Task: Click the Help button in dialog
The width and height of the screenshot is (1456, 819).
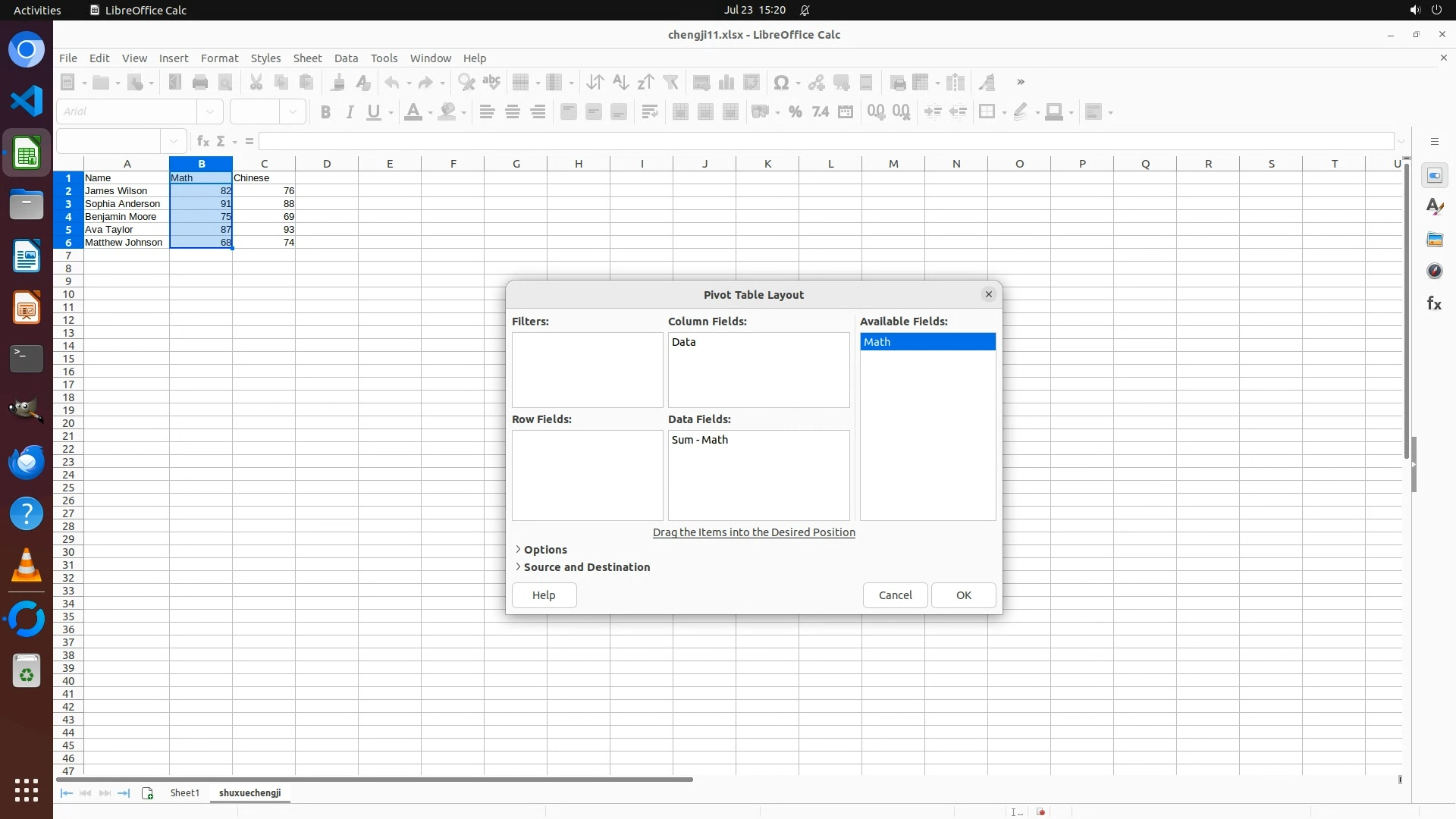Action: tap(544, 595)
